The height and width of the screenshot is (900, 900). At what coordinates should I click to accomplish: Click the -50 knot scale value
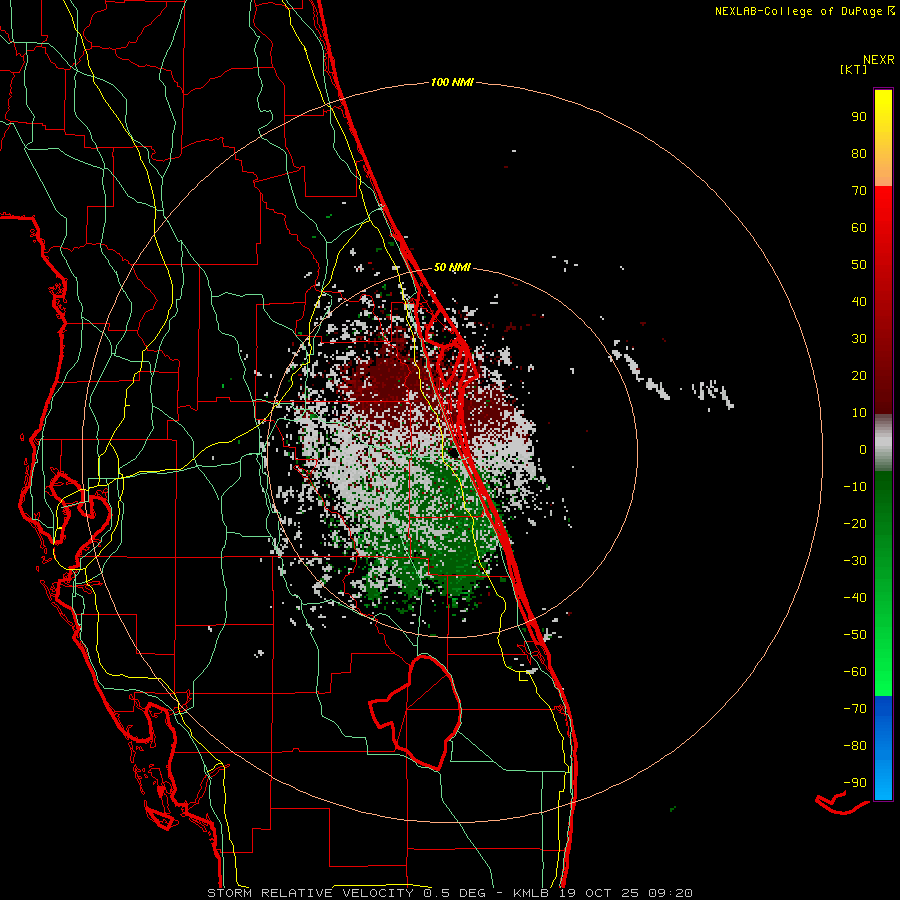tap(855, 635)
